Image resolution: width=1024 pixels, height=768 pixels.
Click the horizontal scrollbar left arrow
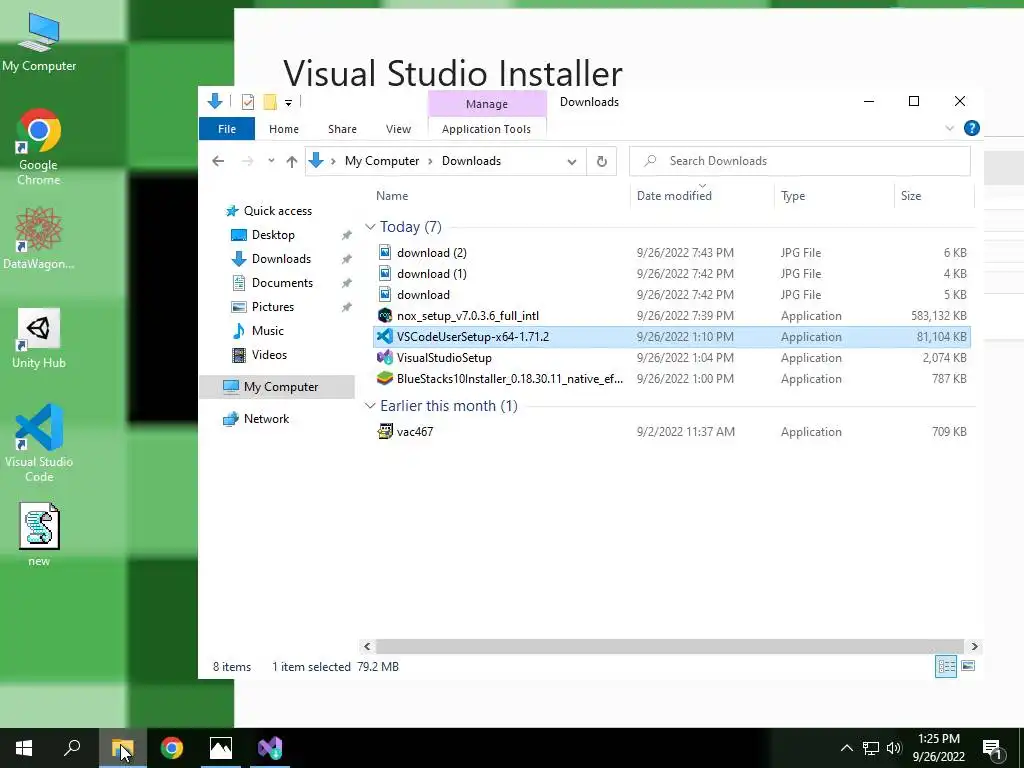click(367, 647)
